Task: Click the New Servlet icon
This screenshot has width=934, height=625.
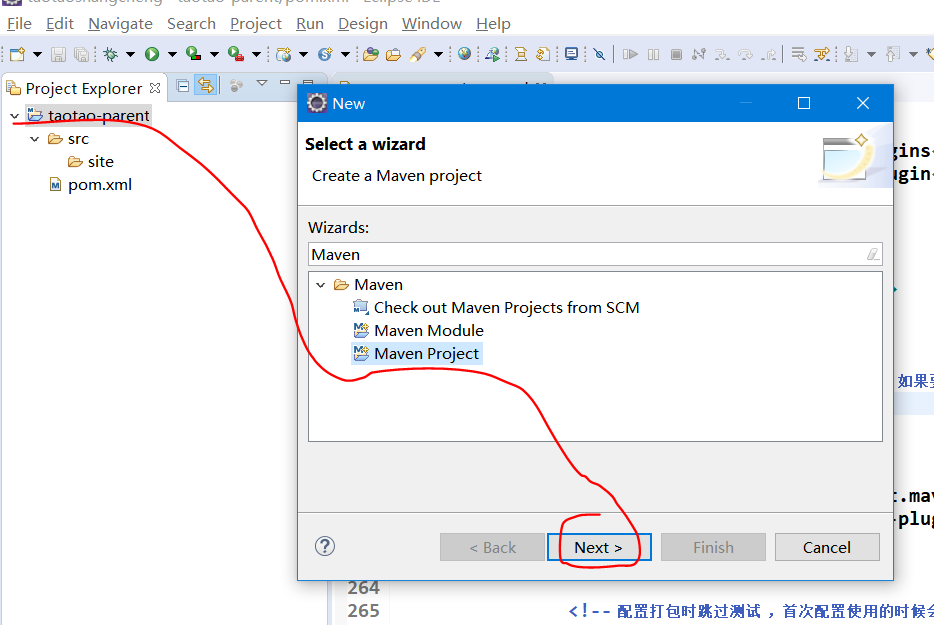Action: tap(325, 54)
